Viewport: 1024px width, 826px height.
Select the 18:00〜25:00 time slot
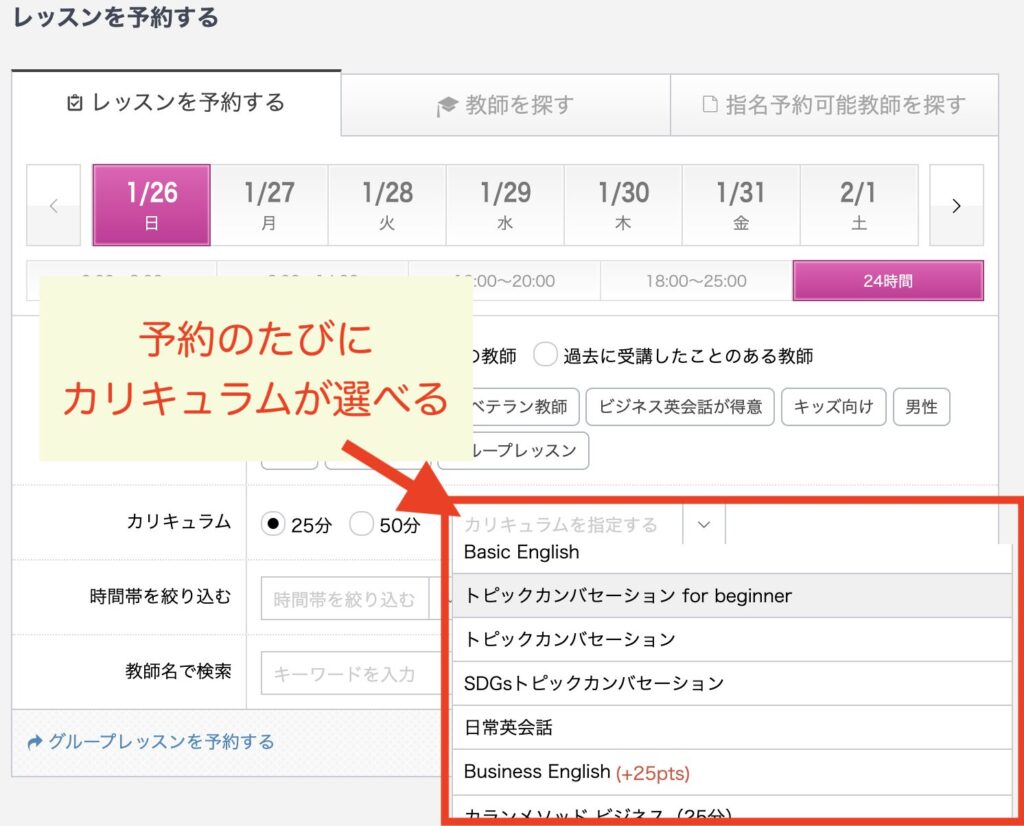(x=696, y=281)
